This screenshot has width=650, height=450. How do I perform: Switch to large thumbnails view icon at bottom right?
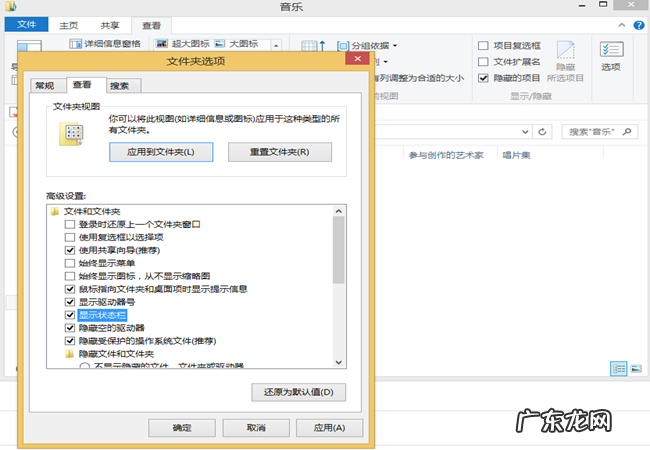point(636,368)
